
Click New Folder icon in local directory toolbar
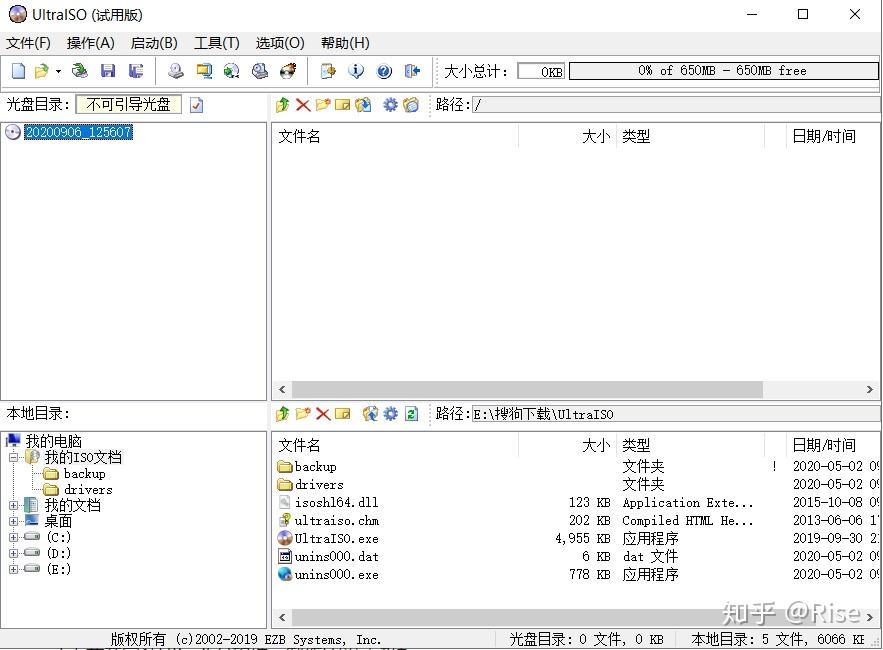[303, 414]
